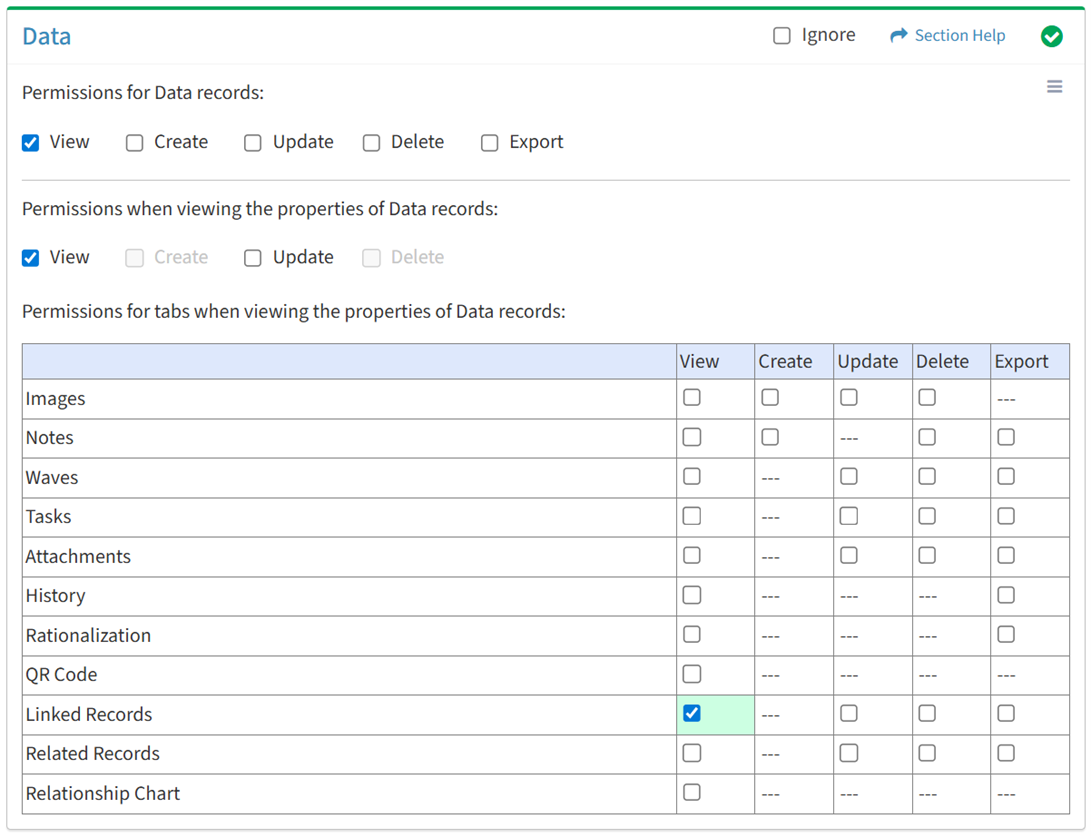Screen dimensions: 1091x838
Task: Enable Create permission for Data records
Action: point(135,143)
